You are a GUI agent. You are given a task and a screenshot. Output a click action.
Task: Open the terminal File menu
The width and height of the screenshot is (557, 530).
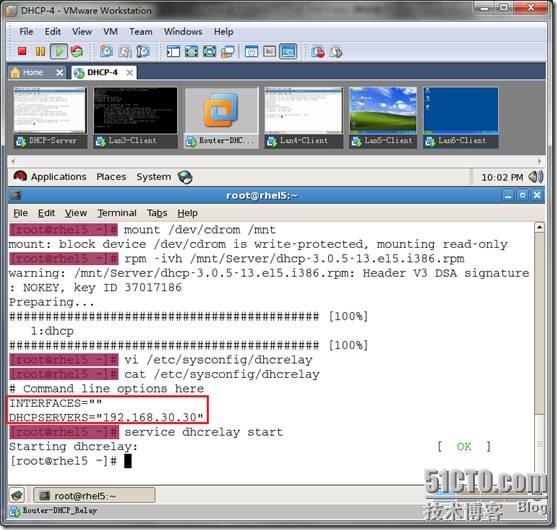(20, 213)
